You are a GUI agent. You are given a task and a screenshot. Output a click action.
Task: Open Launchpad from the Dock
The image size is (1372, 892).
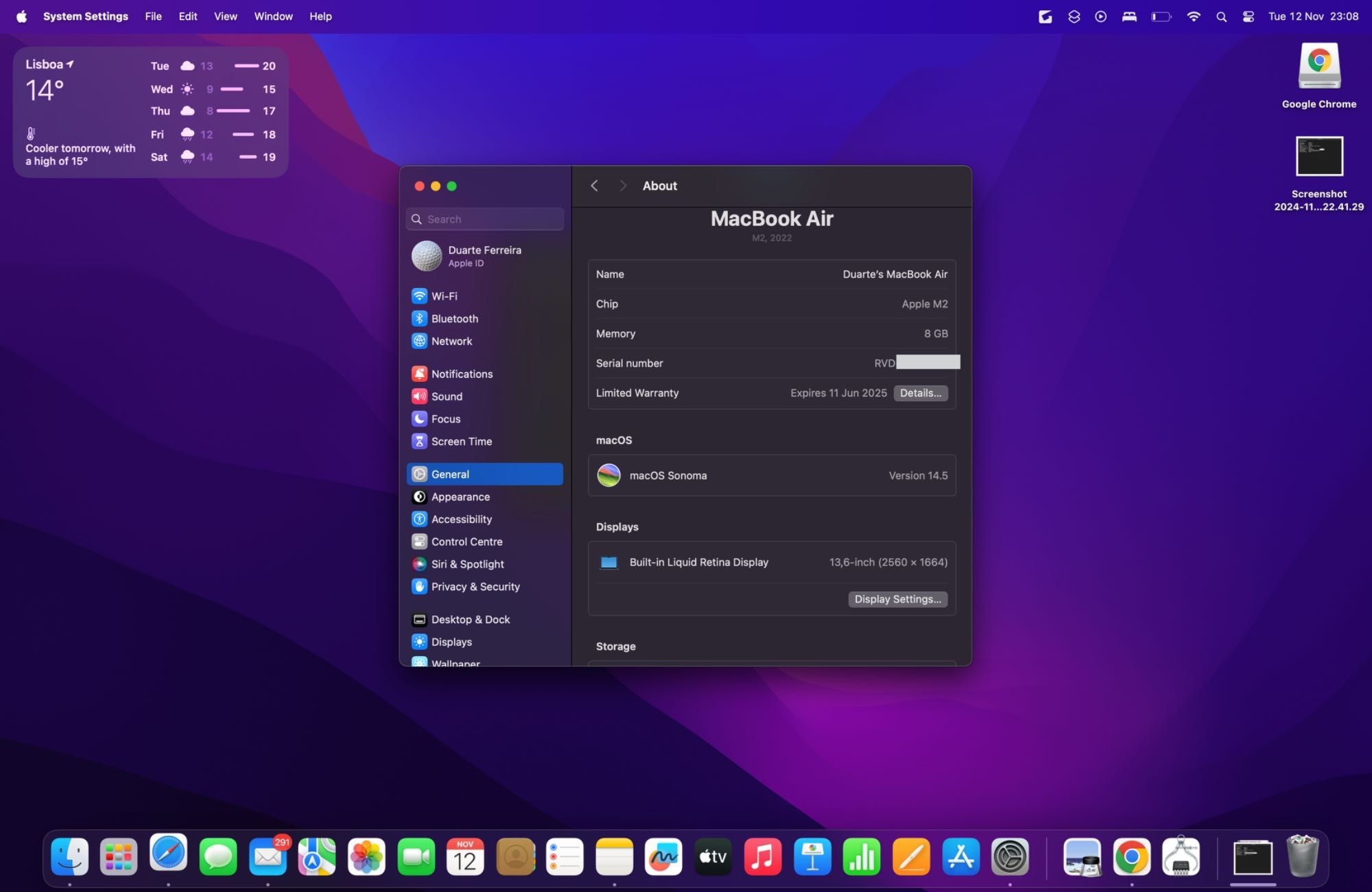coord(119,856)
